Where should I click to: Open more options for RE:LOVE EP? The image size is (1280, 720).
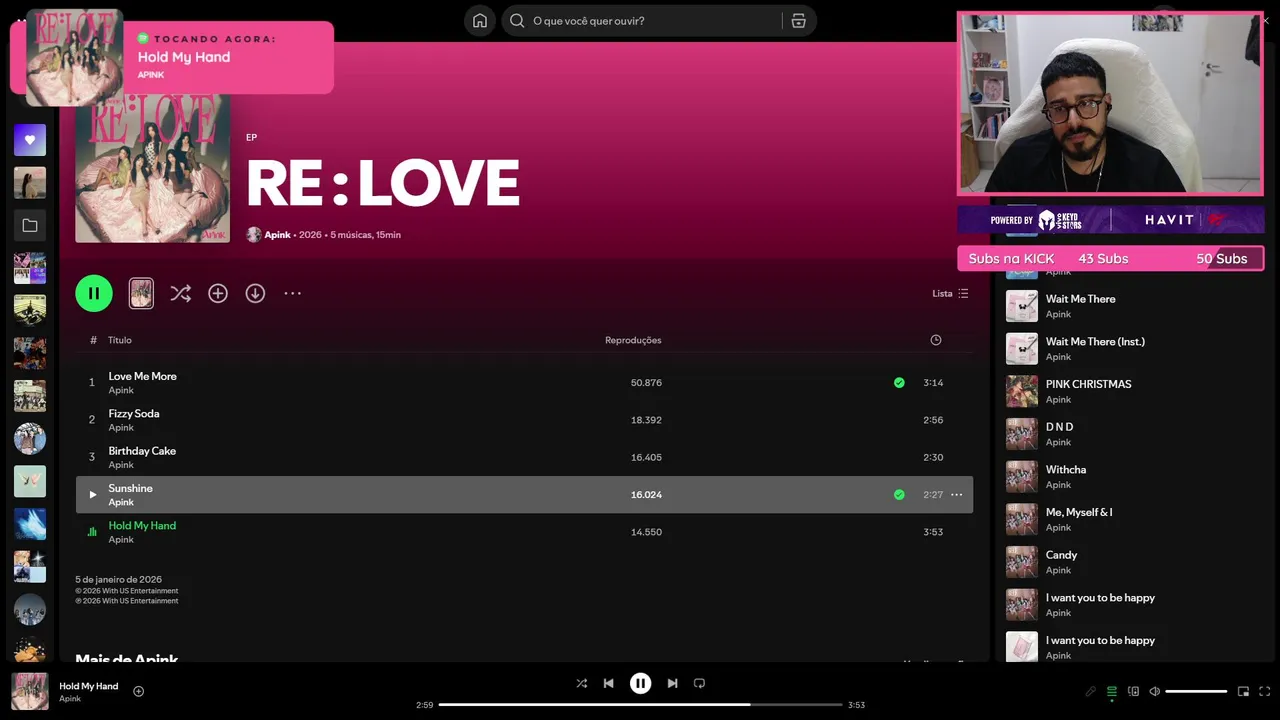292,293
